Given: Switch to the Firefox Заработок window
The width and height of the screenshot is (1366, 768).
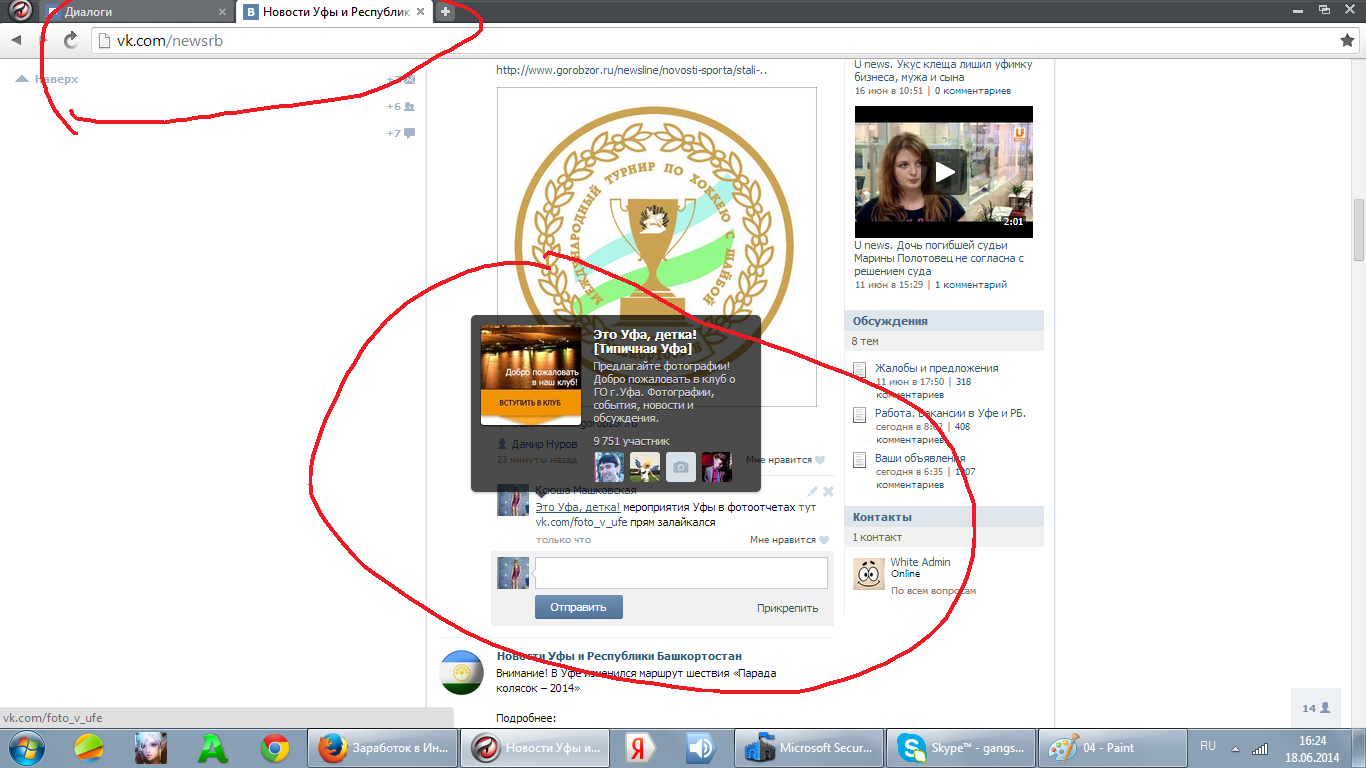Looking at the screenshot, I should (380, 747).
